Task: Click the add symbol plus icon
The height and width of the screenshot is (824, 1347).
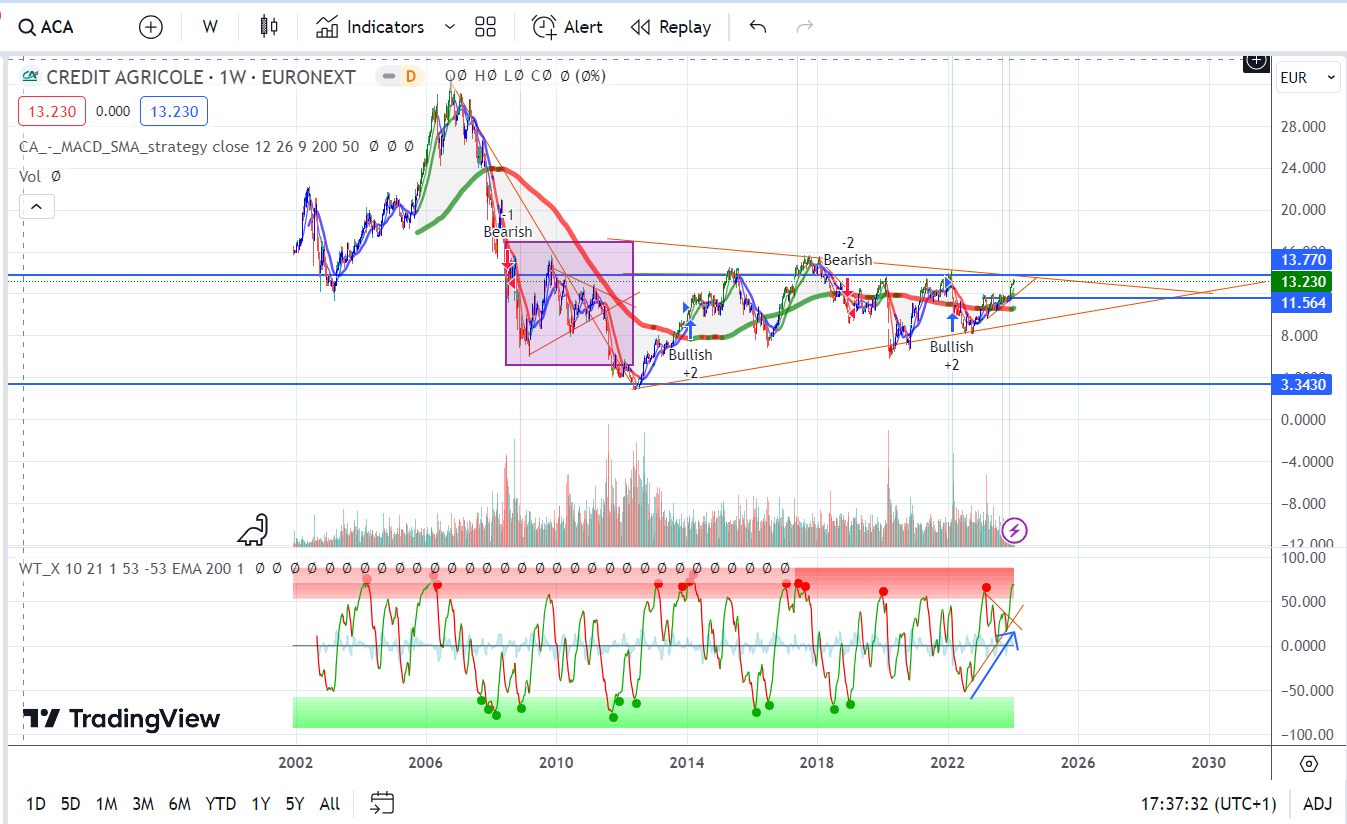Action: 151,27
